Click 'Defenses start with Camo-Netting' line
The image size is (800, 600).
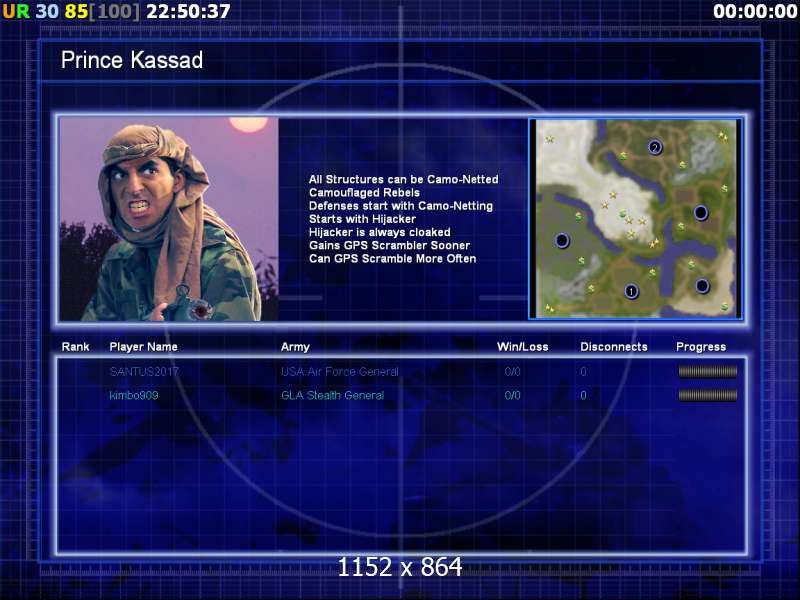coord(401,206)
